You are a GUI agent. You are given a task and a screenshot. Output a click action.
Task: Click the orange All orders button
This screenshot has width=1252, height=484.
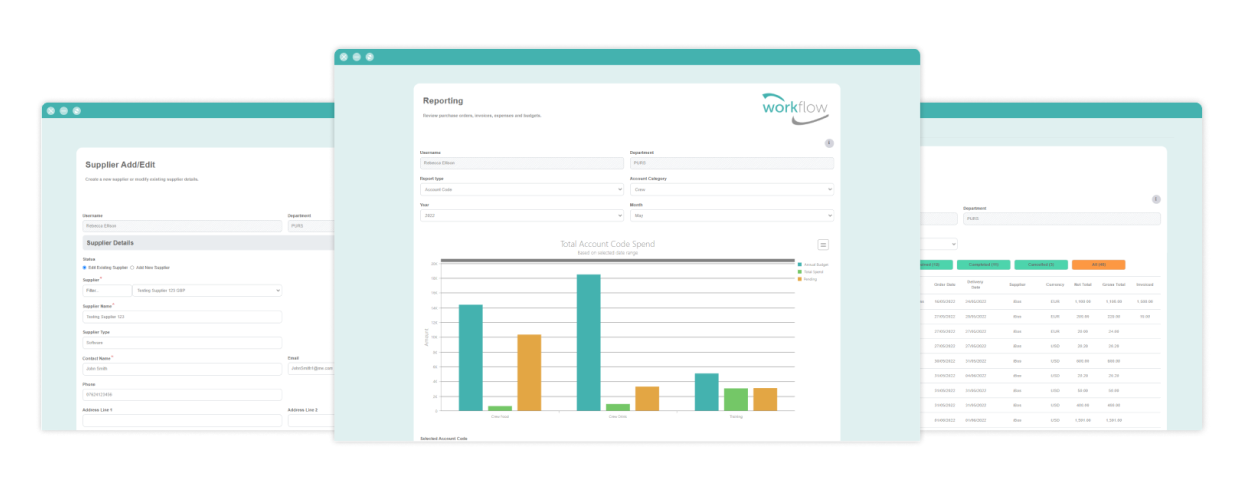(1098, 265)
